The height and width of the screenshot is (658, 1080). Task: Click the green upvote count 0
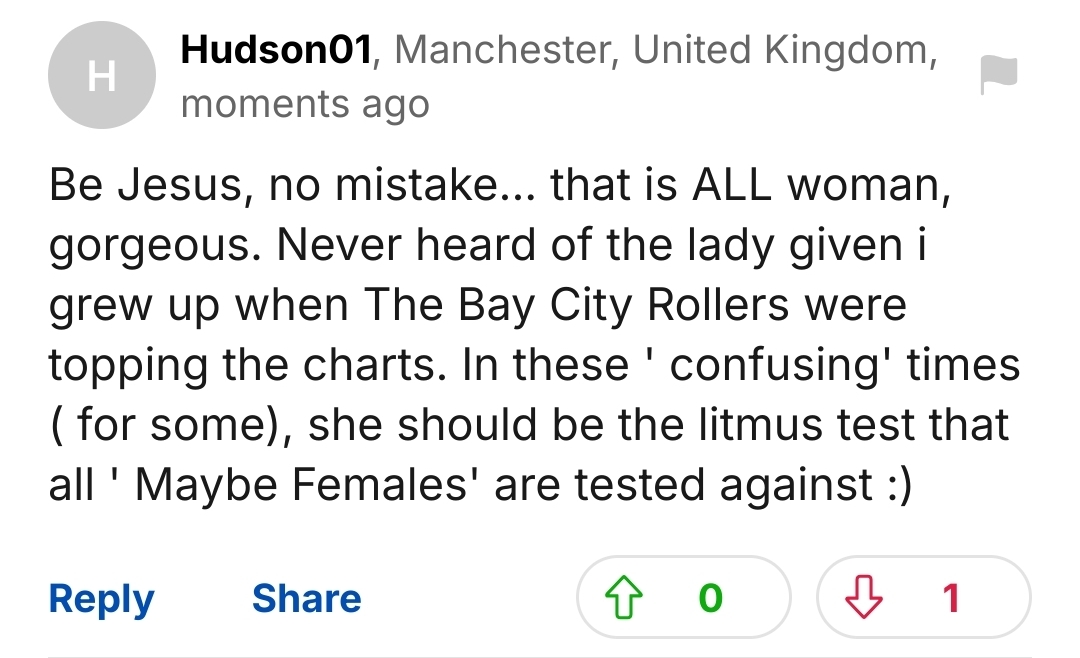(x=711, y=597)
